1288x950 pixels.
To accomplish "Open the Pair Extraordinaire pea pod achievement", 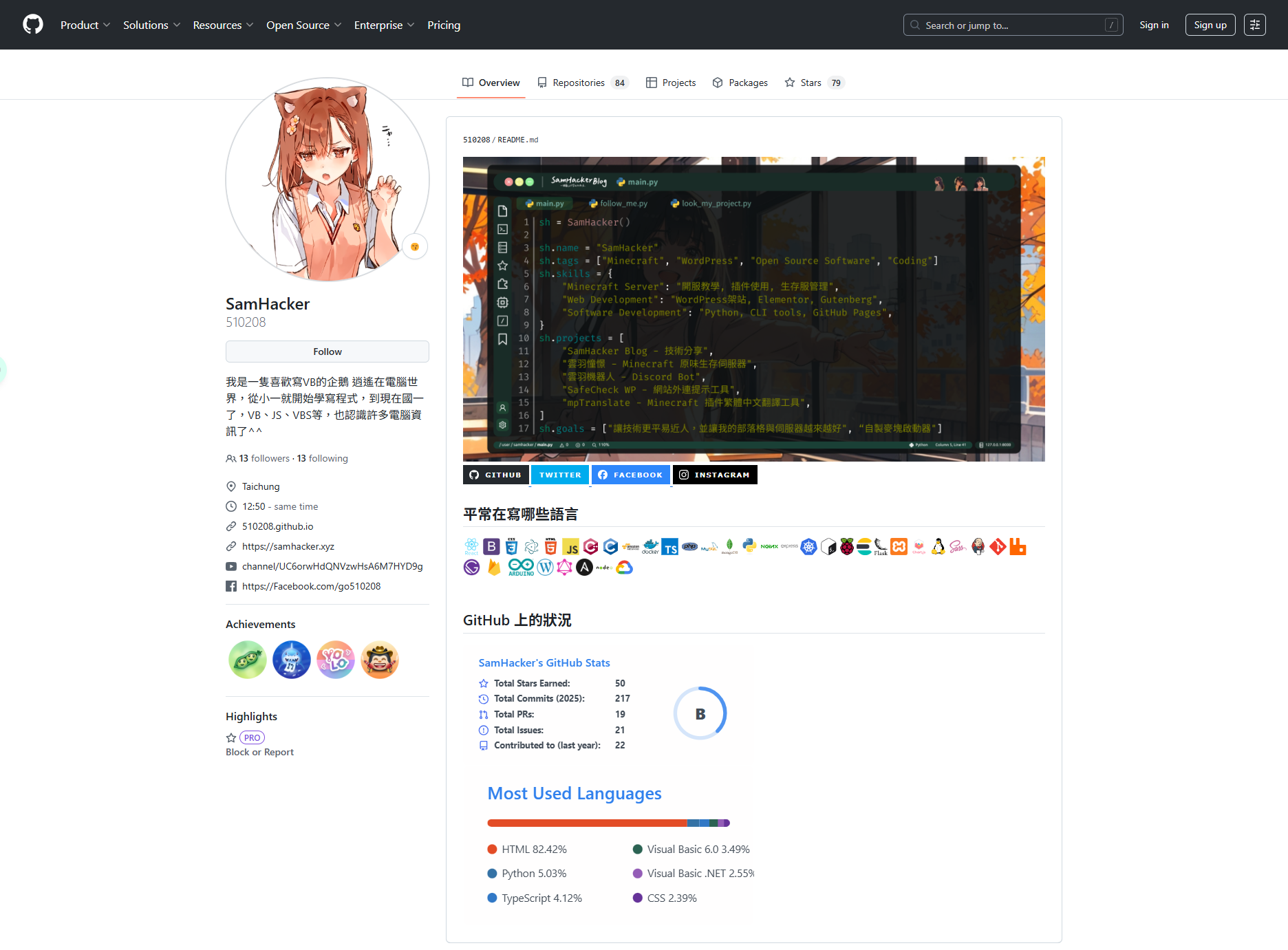I will (247, 660).
